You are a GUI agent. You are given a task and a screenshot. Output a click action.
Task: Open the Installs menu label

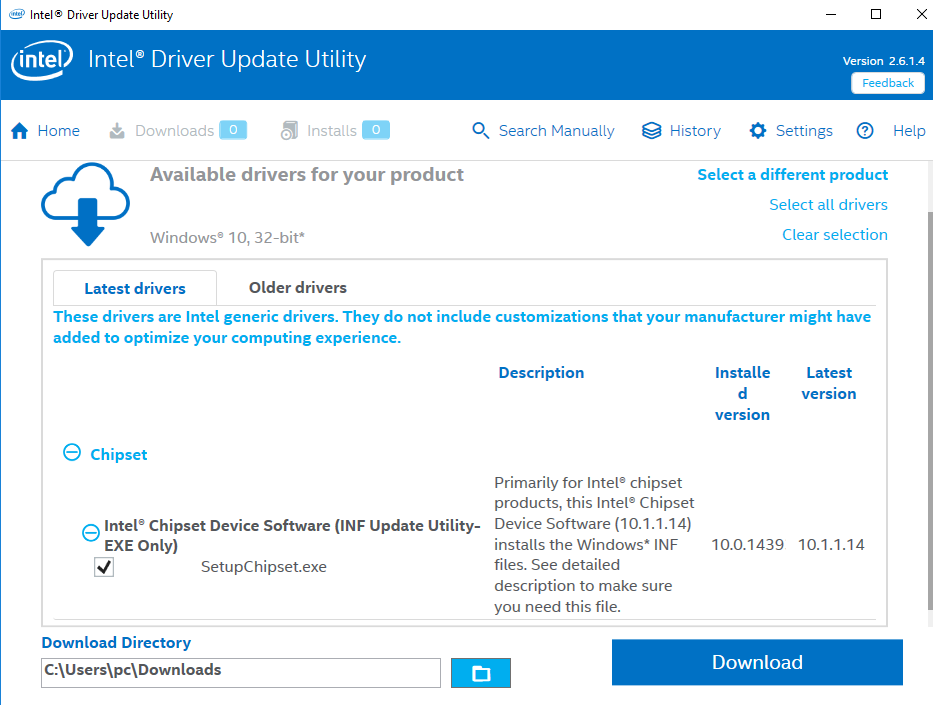tap(331, 131)
